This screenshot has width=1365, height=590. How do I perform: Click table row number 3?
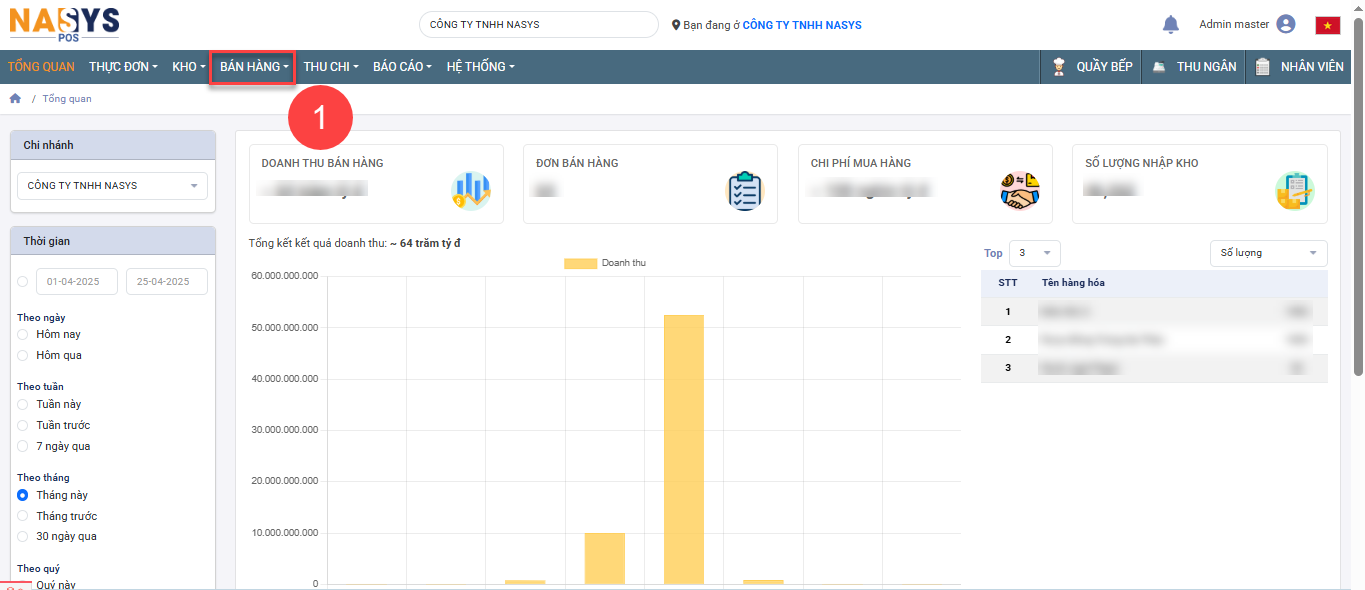(x=1154, y=368)
